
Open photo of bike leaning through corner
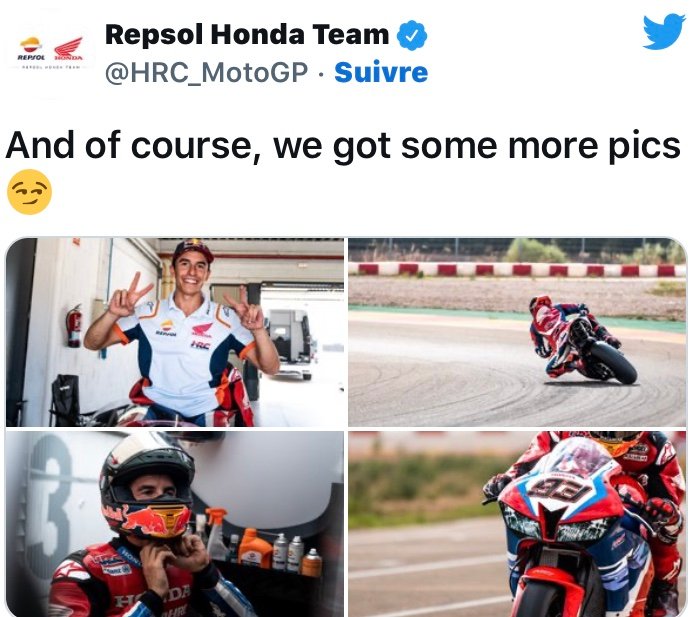tap(517, 332)
